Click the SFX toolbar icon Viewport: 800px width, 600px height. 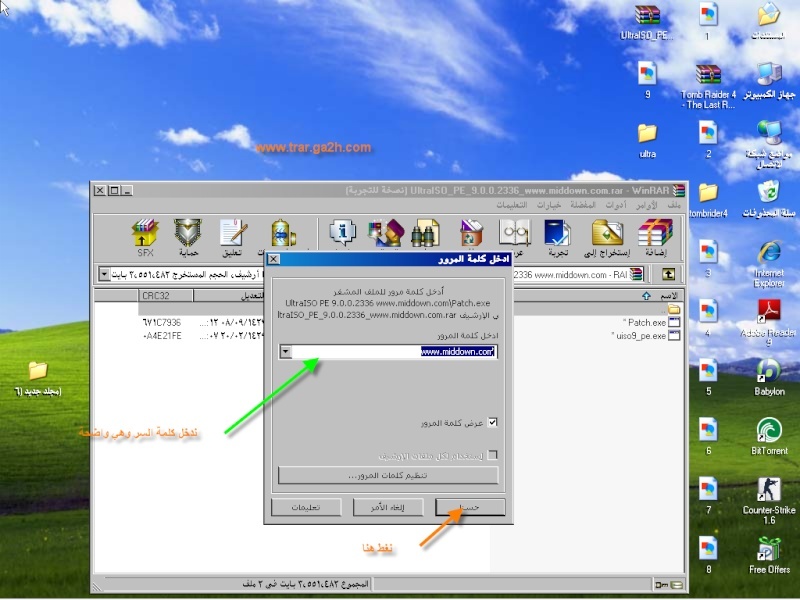click(145, 237)
